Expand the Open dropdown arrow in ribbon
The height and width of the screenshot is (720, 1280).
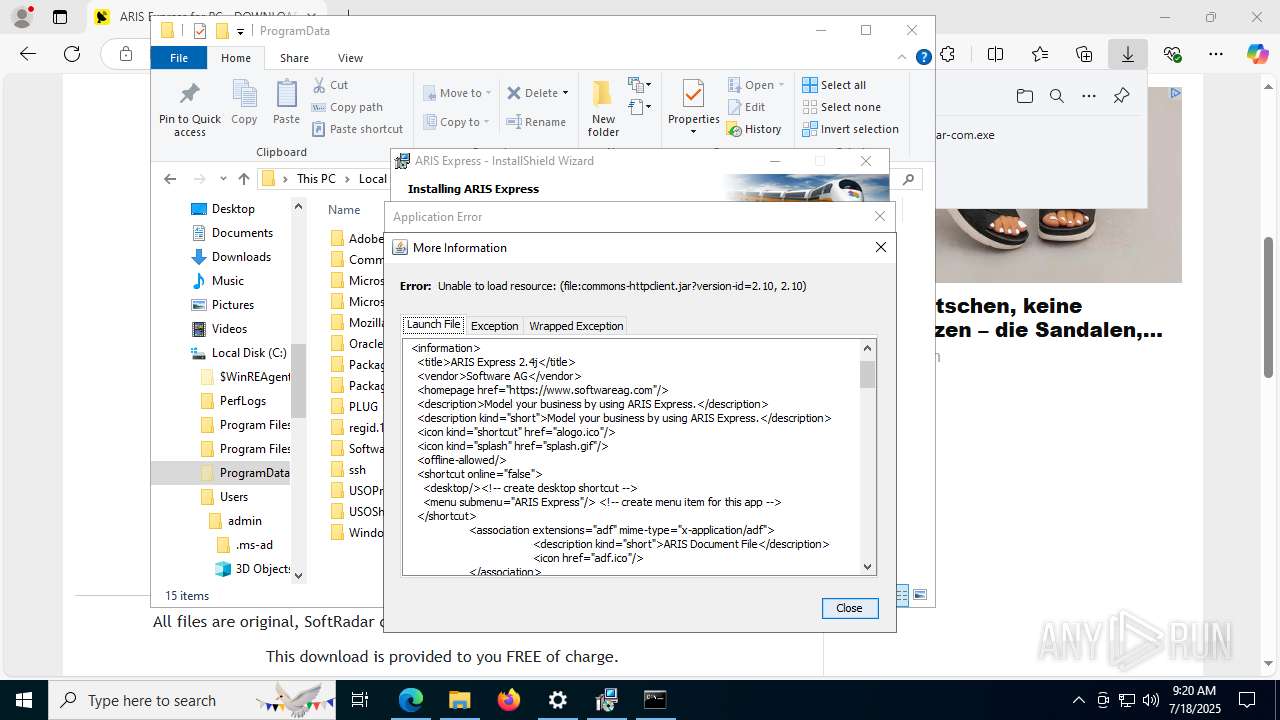(x=781, y=85)
